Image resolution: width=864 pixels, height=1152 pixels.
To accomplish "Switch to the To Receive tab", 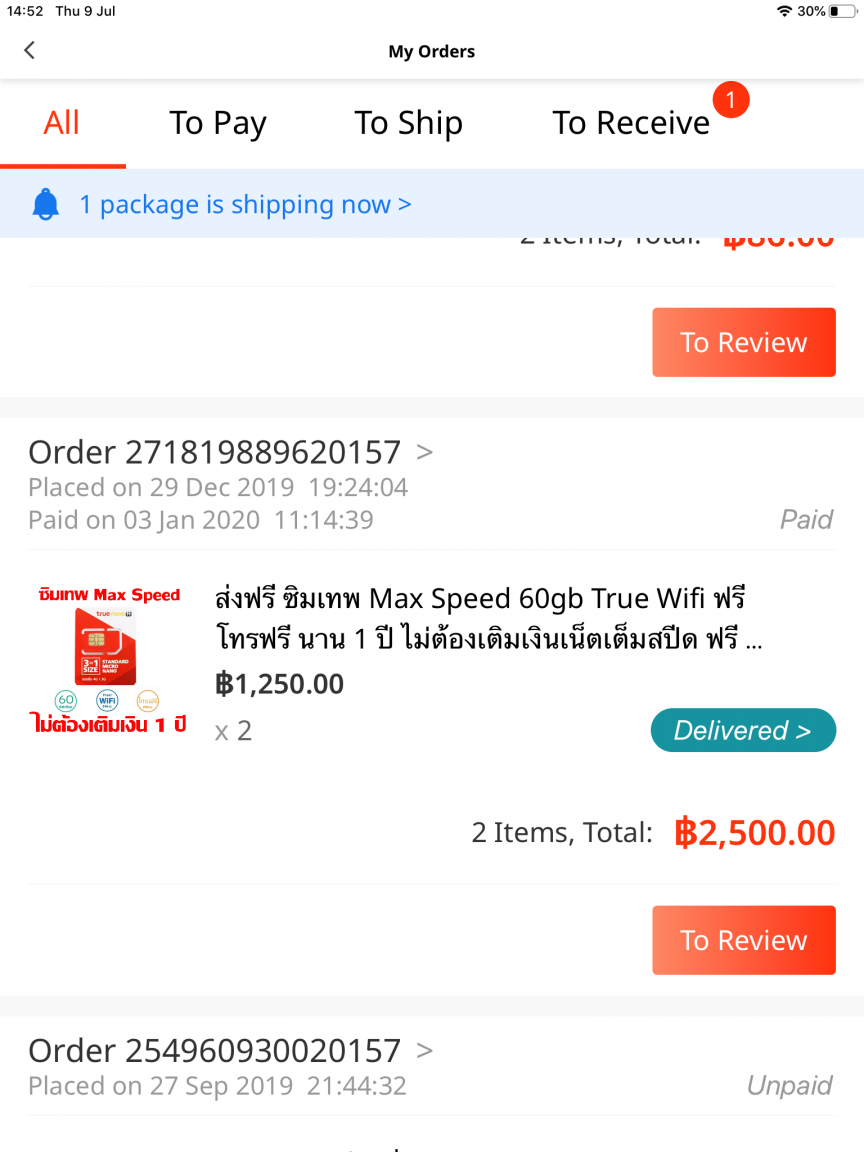I will tap(631, 123).
